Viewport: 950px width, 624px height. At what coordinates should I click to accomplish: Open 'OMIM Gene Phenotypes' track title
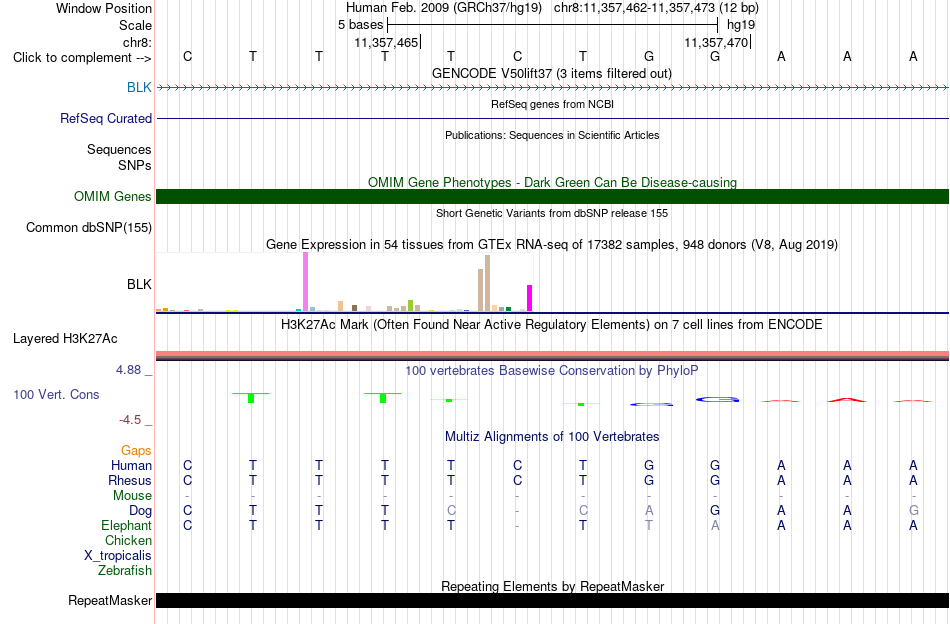[x=552, y=182]
